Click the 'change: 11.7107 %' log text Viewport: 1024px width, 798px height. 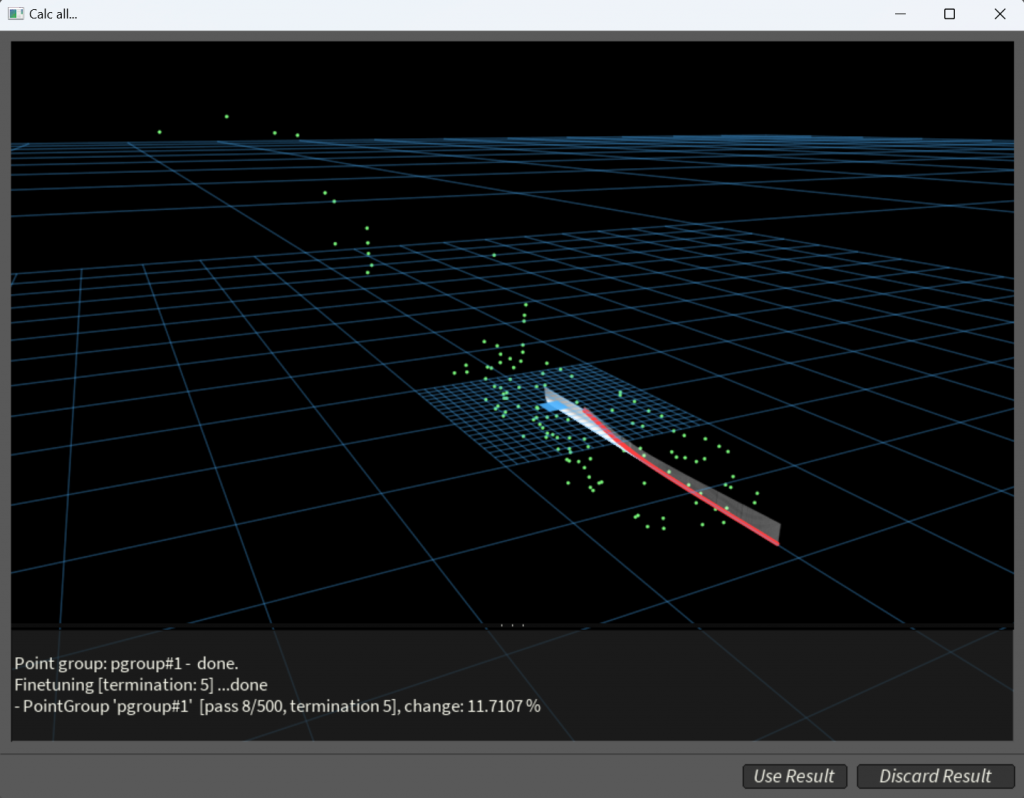point(472,707)
